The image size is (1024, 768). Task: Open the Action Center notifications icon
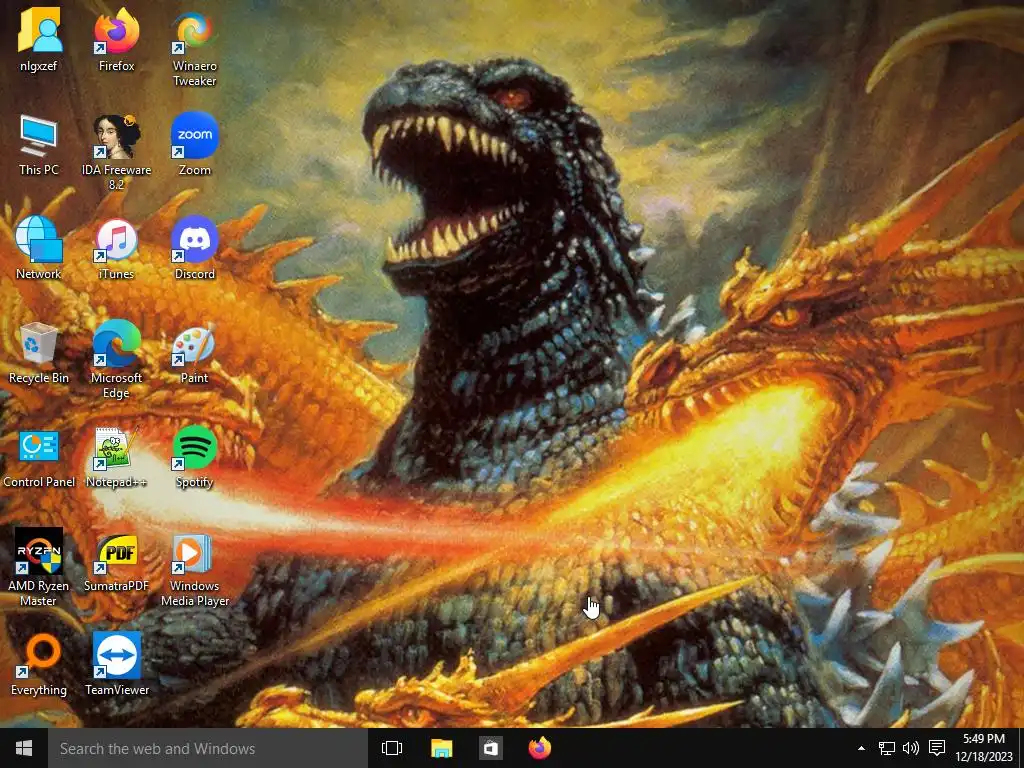coord(936,748)
